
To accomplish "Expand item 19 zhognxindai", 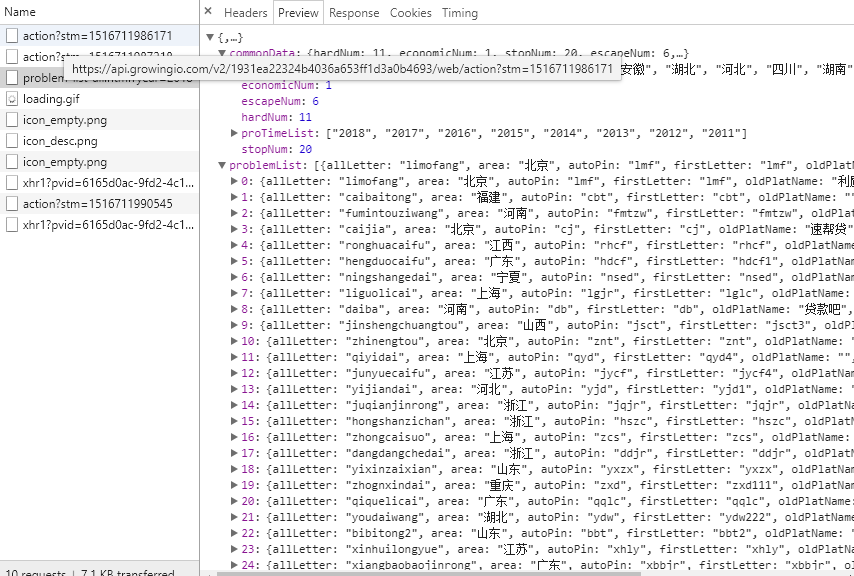I will pos(234,485).
